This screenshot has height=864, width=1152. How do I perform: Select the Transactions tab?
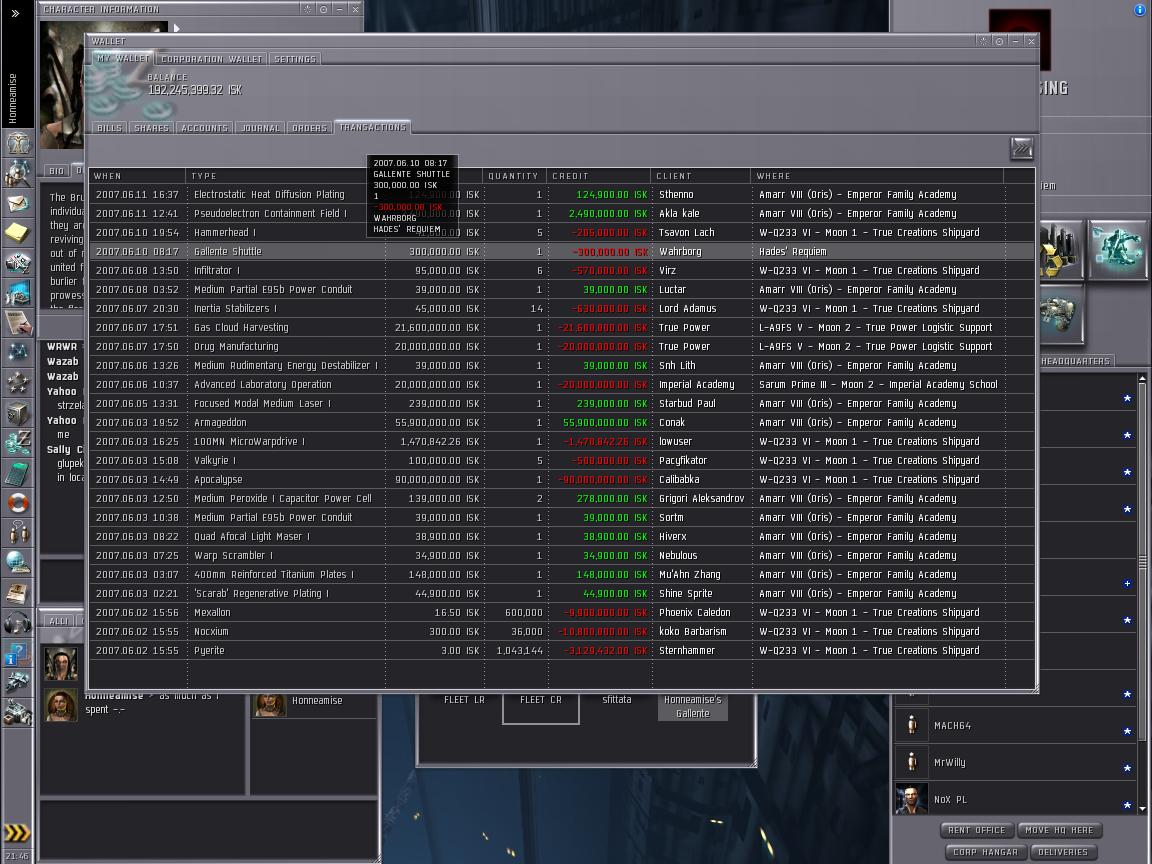coord(372,127)
